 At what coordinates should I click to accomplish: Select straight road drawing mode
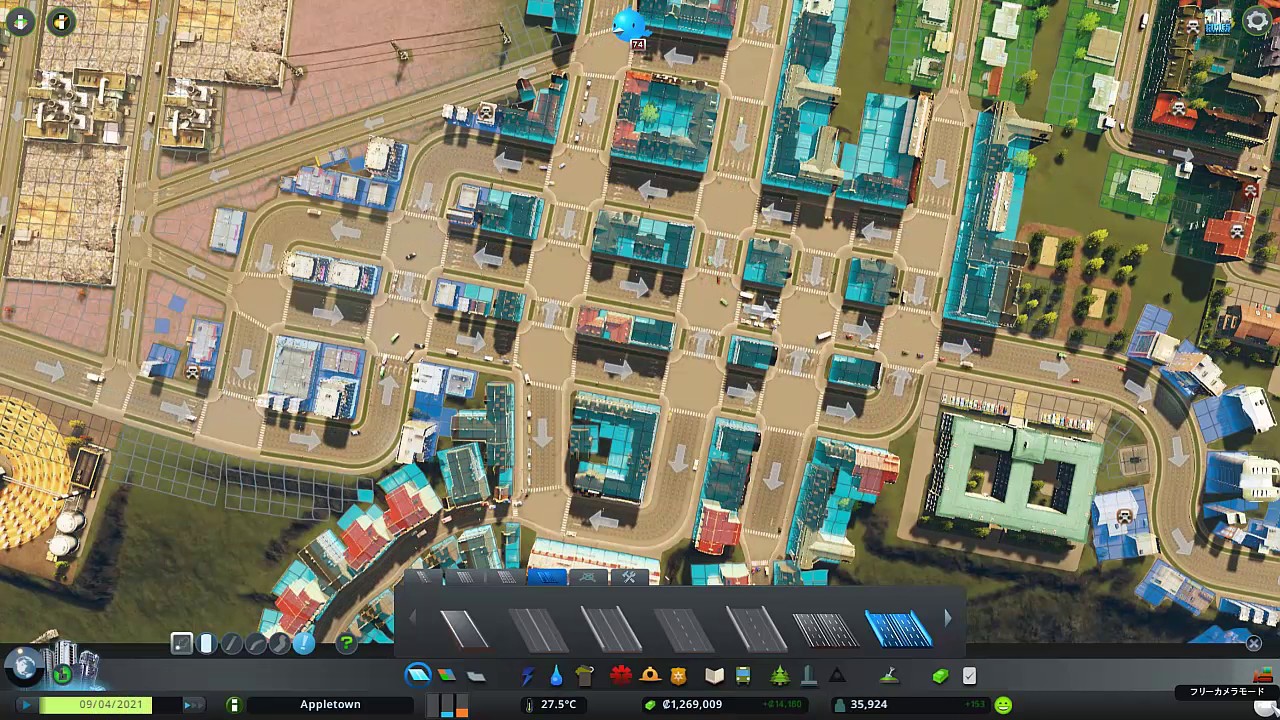point(231,644)
